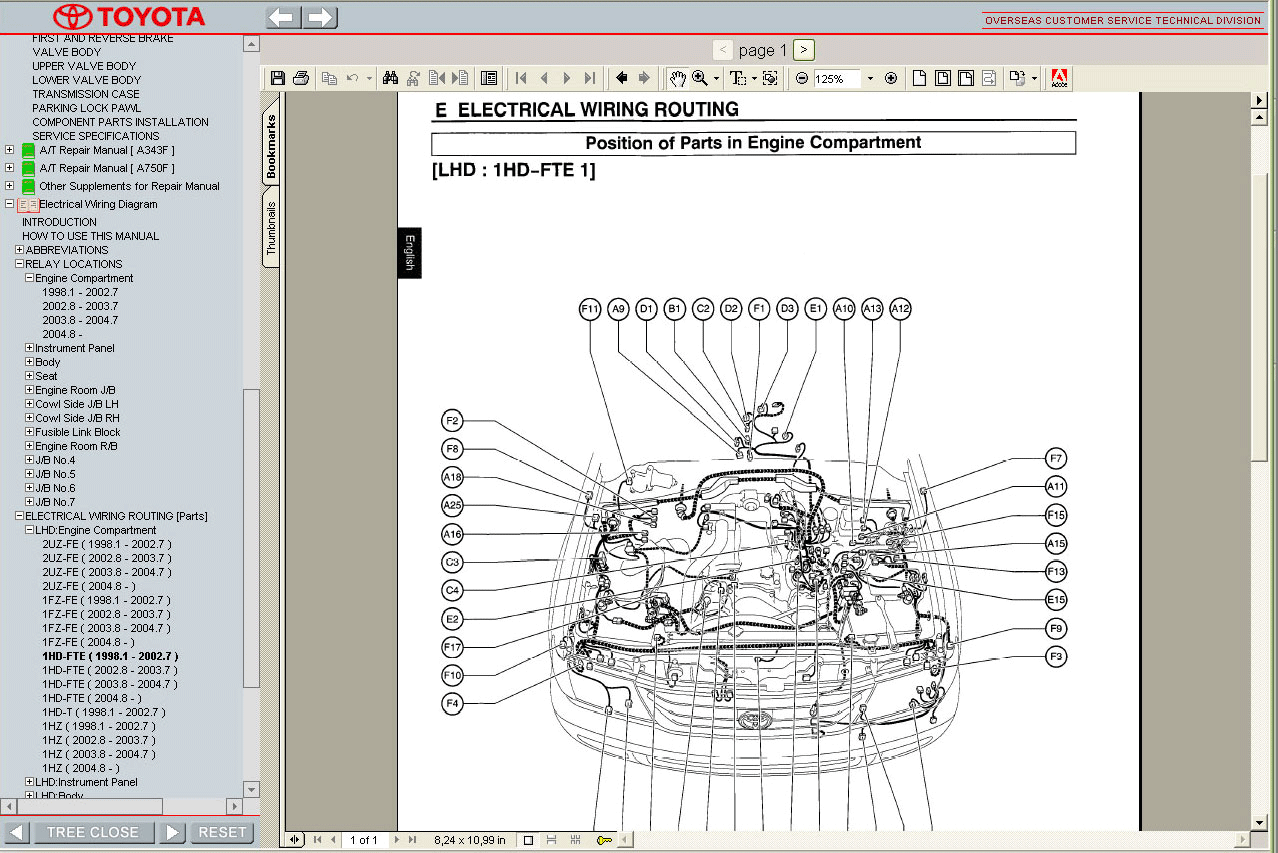Go to previous page in the toolbar
The height and width of the screenshot is (853, 1278).
[x=544, y=78]
